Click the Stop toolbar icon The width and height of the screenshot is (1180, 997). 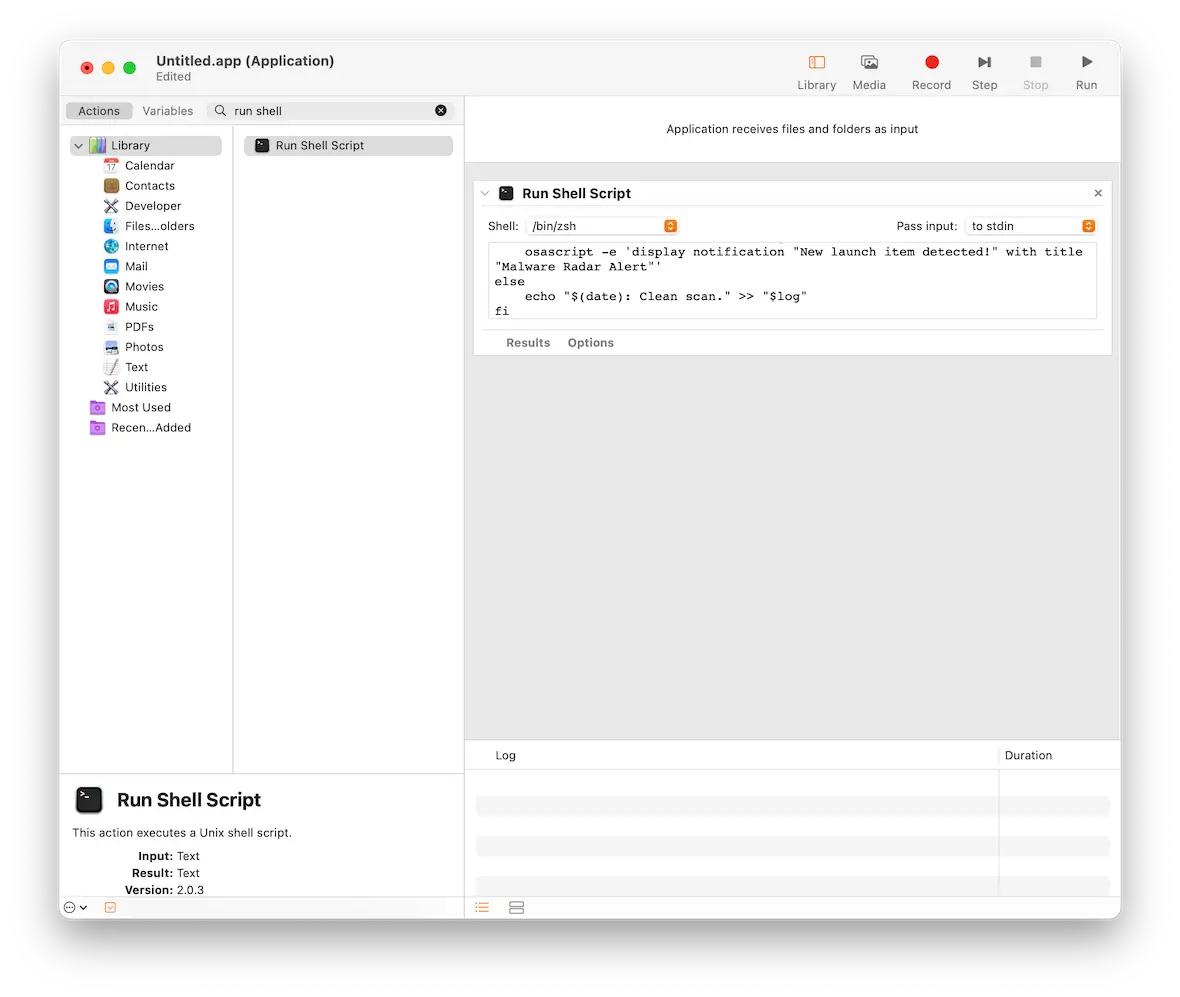(1036, 62)
